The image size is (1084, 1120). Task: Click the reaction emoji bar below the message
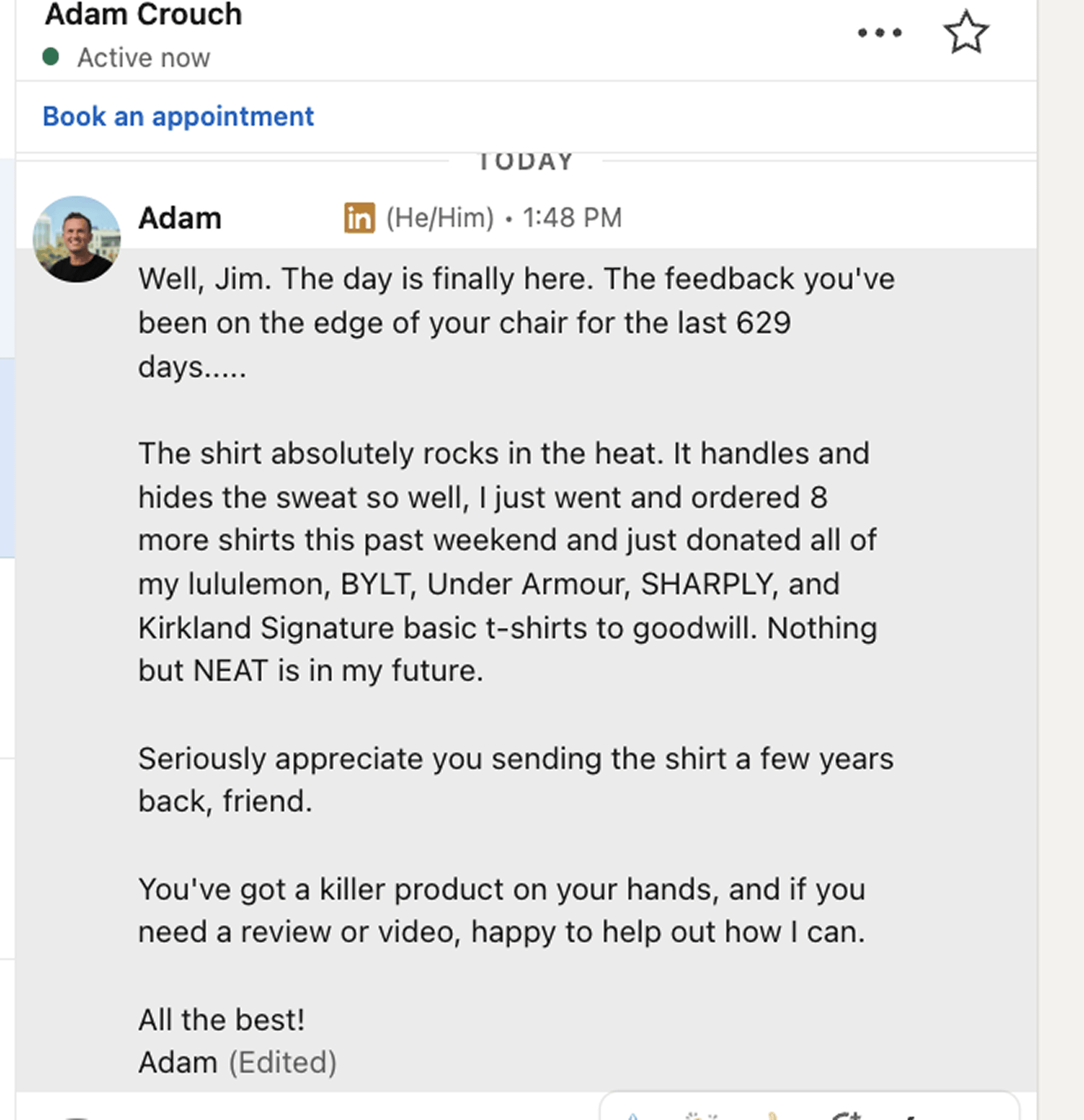[809, 1107]
